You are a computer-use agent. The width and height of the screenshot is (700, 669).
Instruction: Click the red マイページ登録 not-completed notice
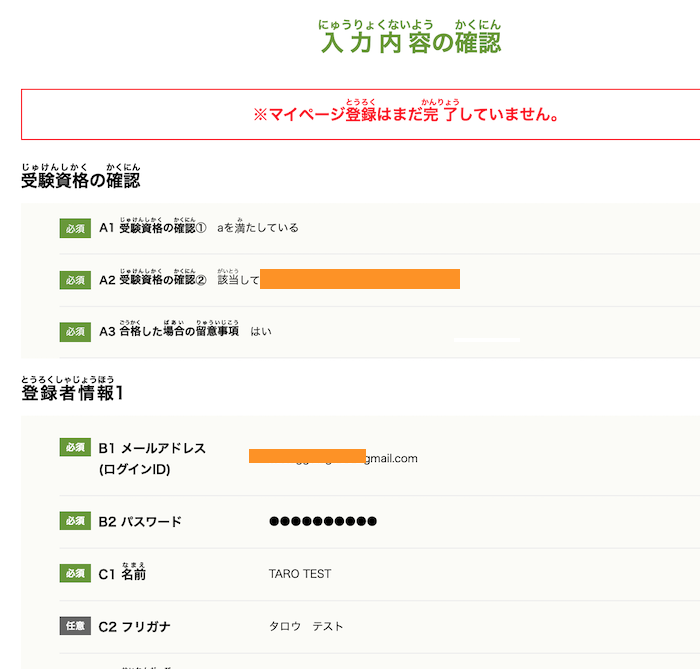coord(406,114)
